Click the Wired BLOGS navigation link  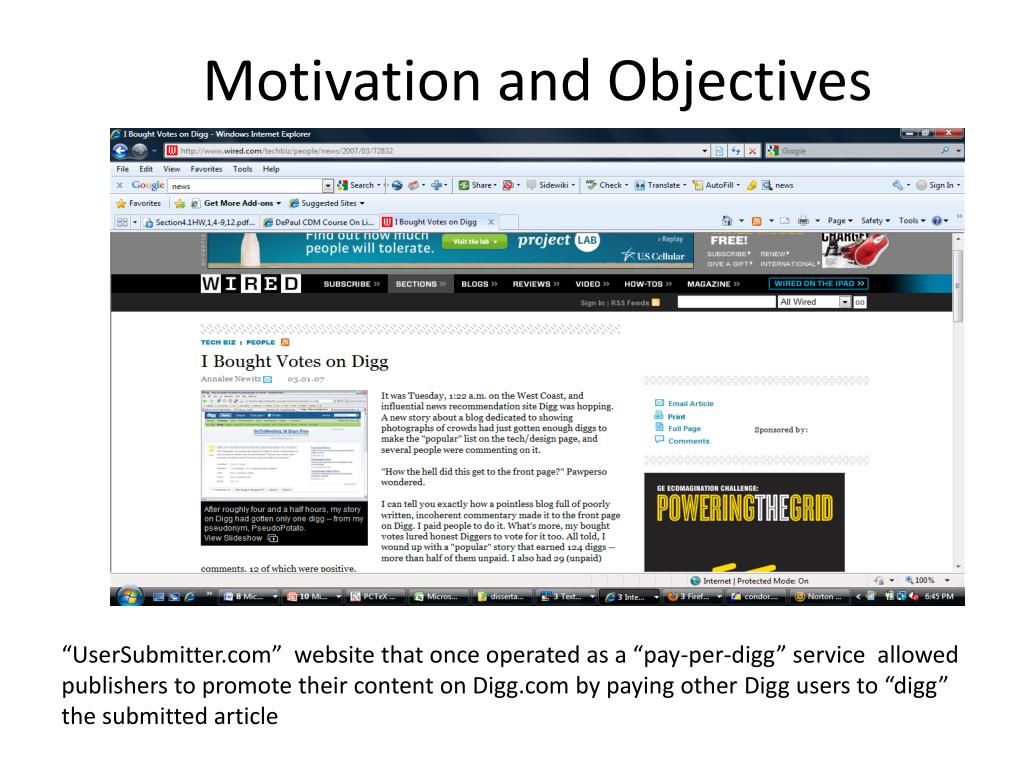click(479, 284)
